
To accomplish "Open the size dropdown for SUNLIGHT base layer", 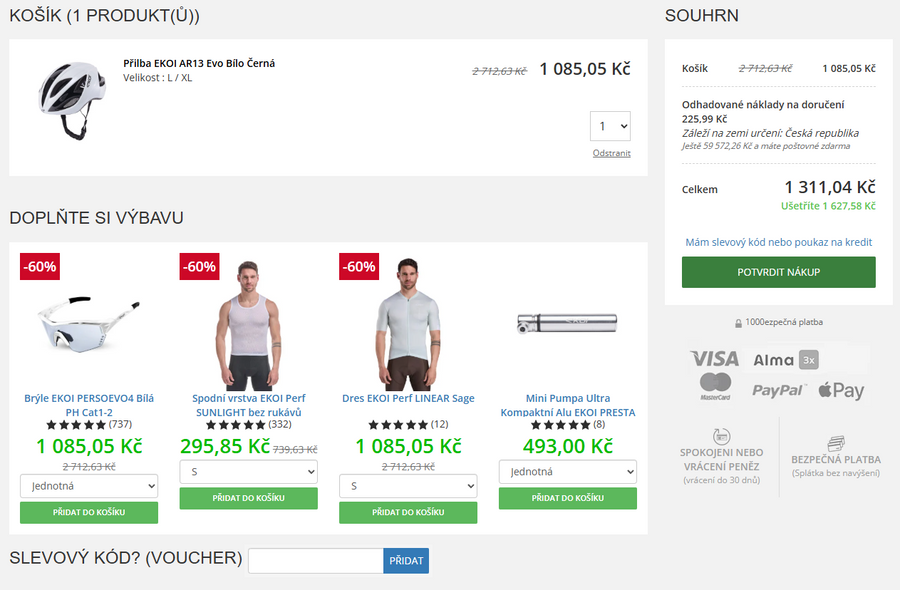I will (x=248, y=472).
